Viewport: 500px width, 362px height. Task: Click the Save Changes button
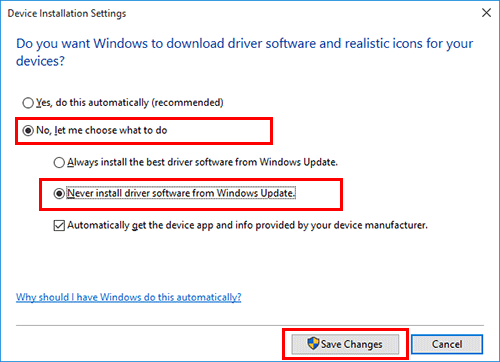(345, 344)
